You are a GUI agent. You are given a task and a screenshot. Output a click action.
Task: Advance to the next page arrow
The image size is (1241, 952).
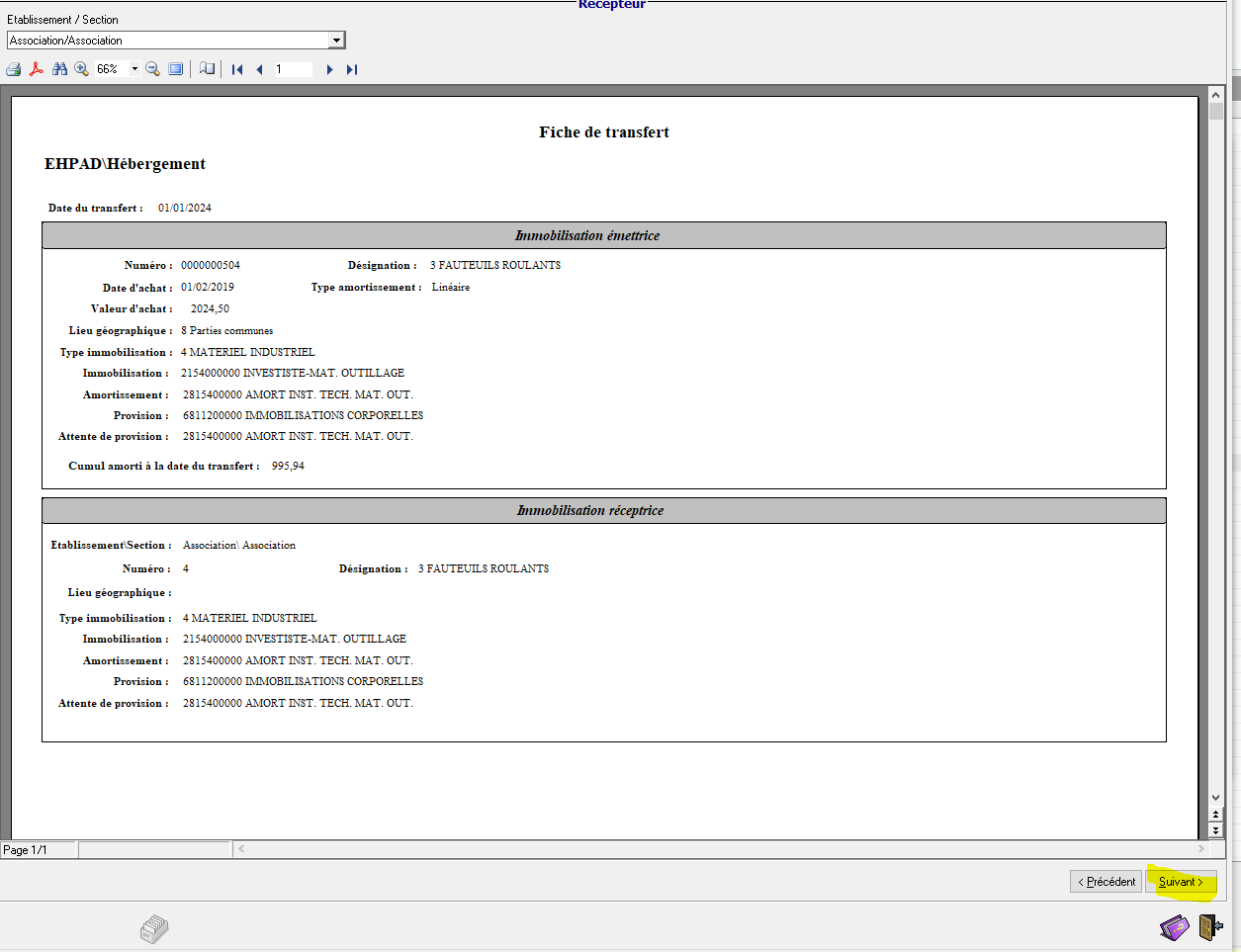point(329,69)
